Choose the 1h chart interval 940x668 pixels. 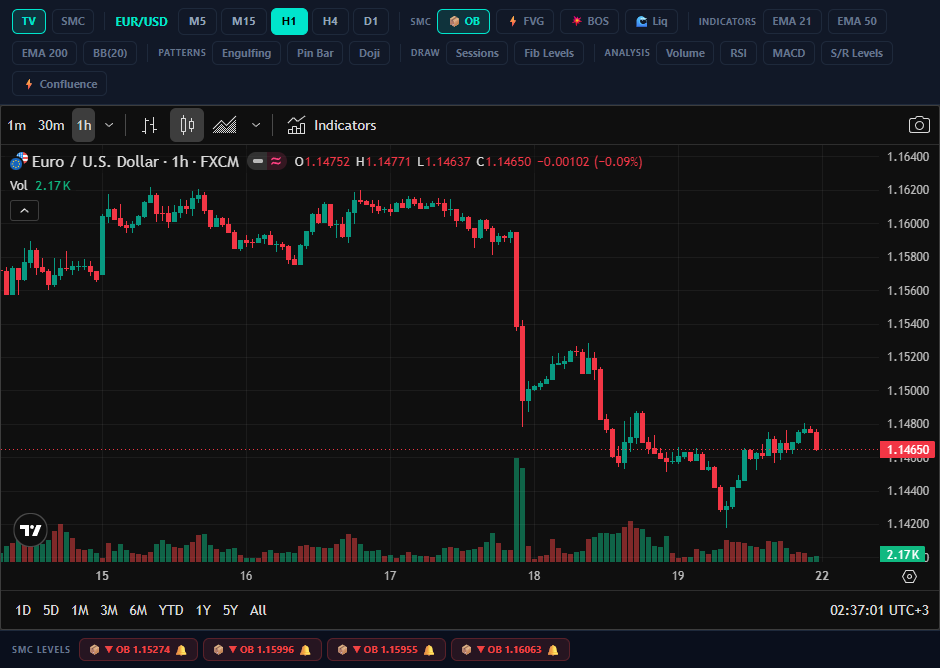84,125
